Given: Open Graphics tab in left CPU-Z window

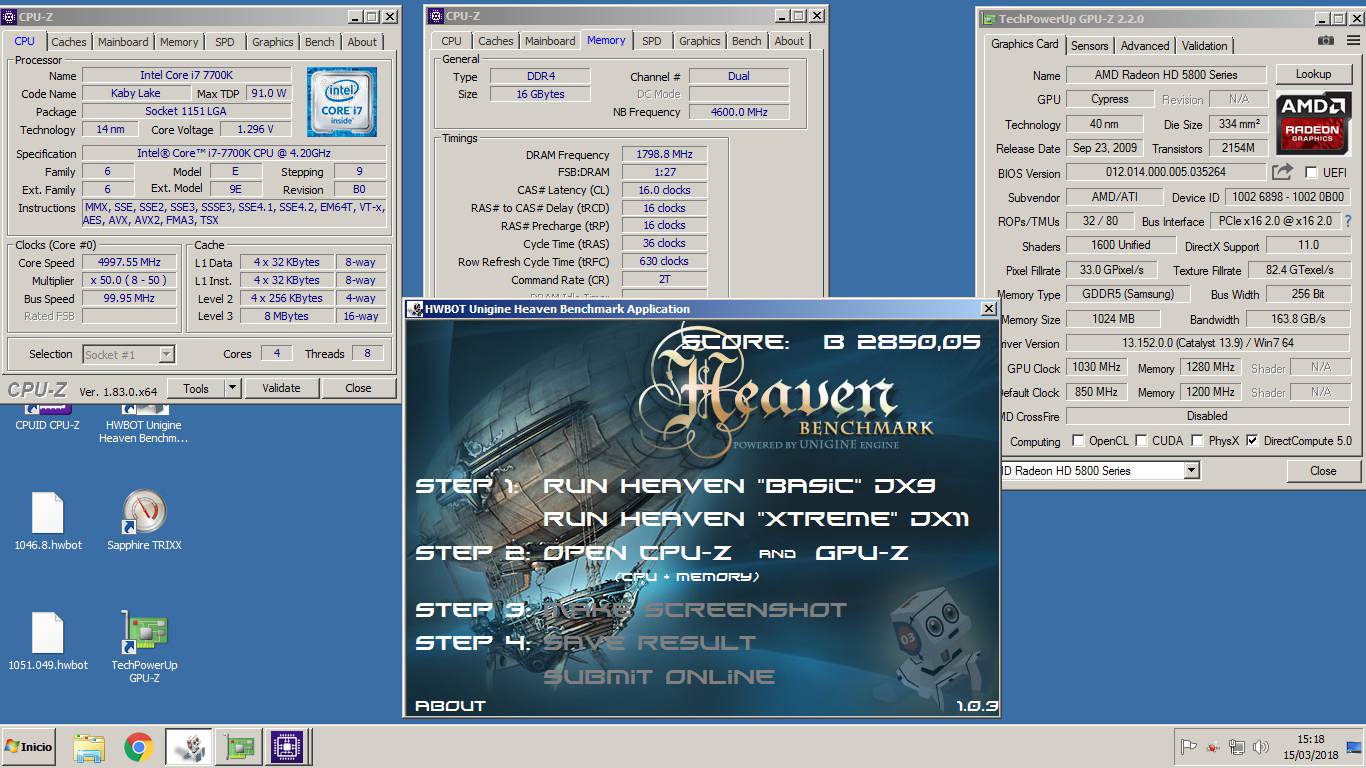Looking at the screenshot, I should (x=273, y=42).
